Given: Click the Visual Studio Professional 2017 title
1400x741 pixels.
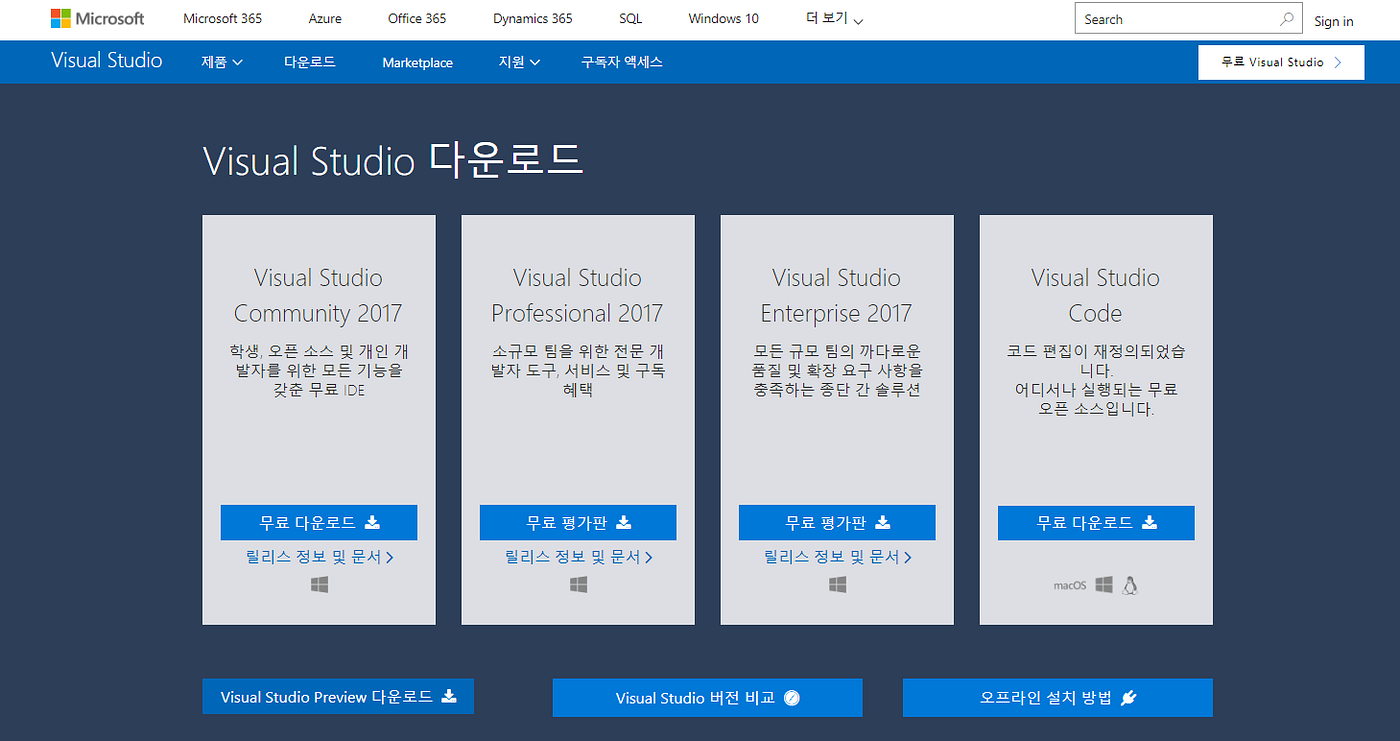Looking at the screenshot, I should (x=577, y=295).
